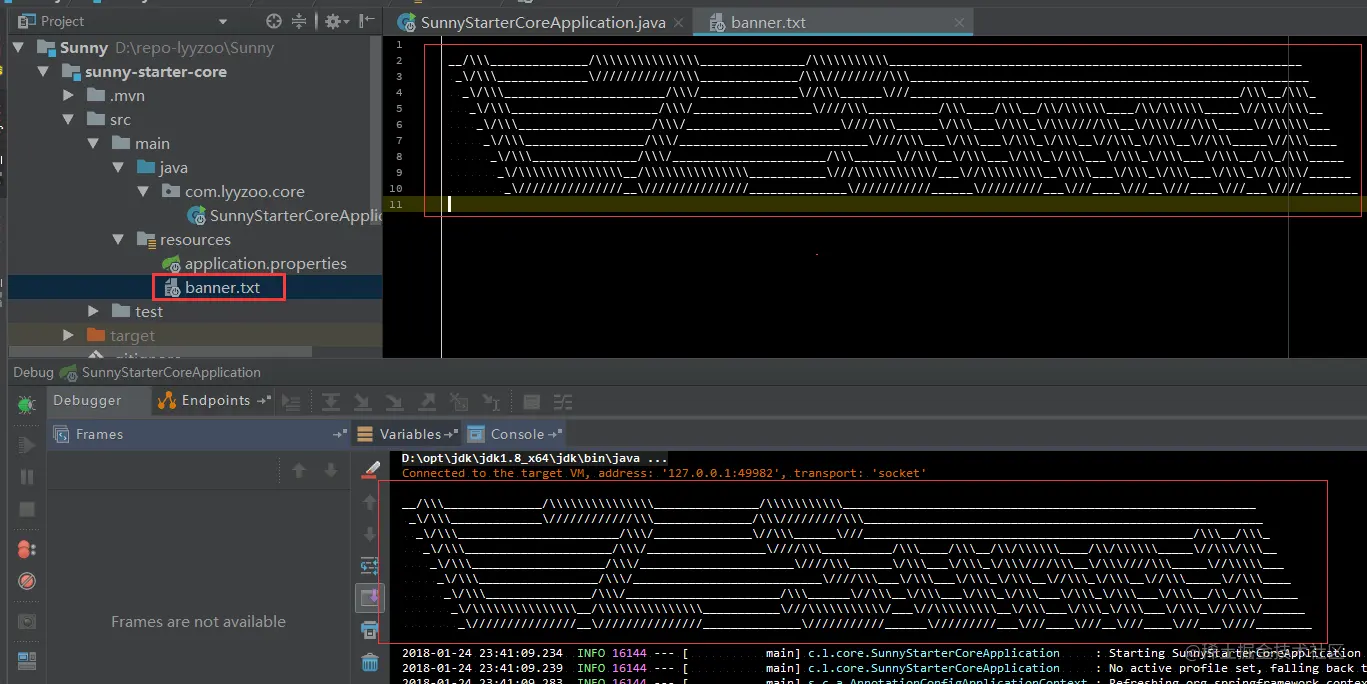
Task: Open the Variables panel tab
Action: 406,434
